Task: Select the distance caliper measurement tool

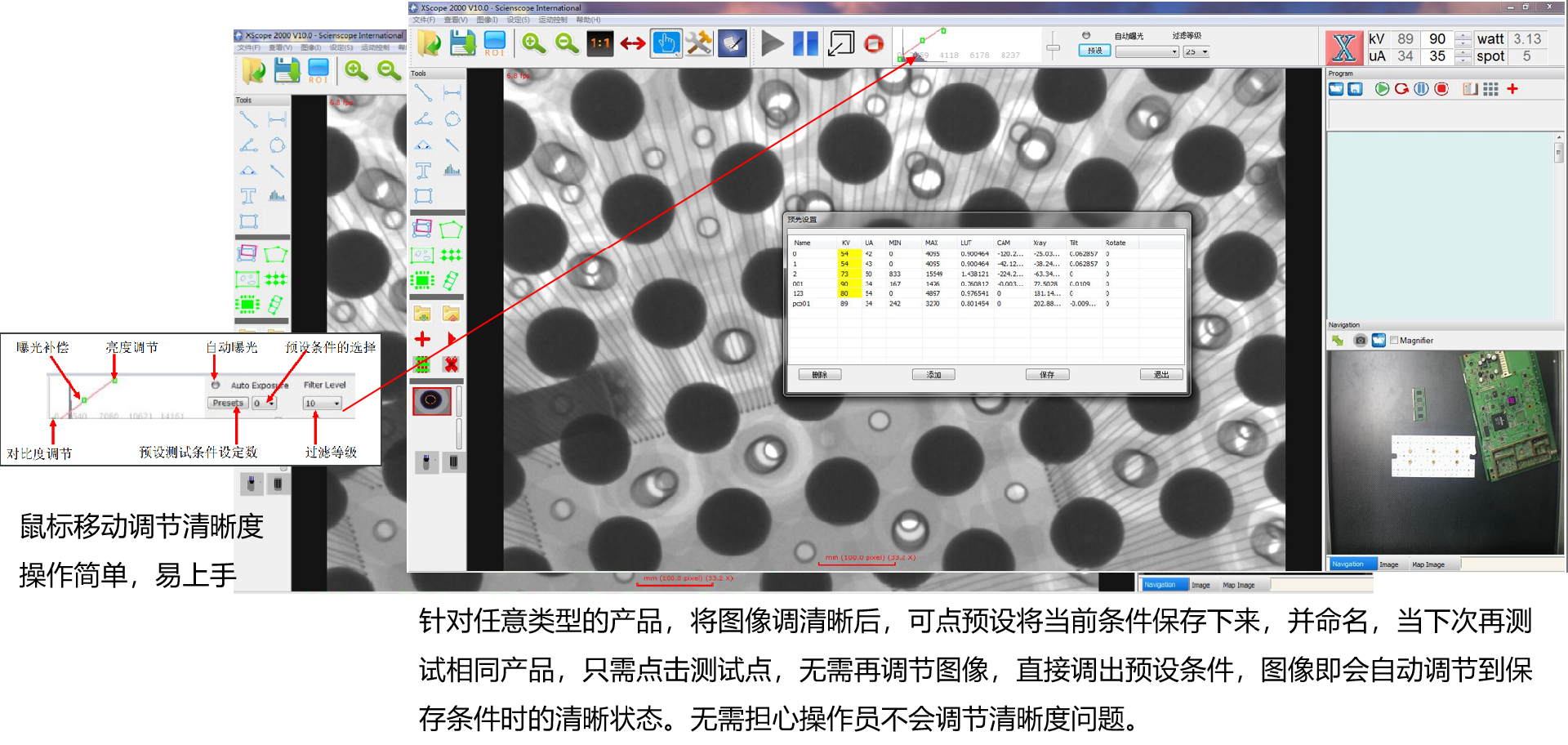Action: pos(452,92)
